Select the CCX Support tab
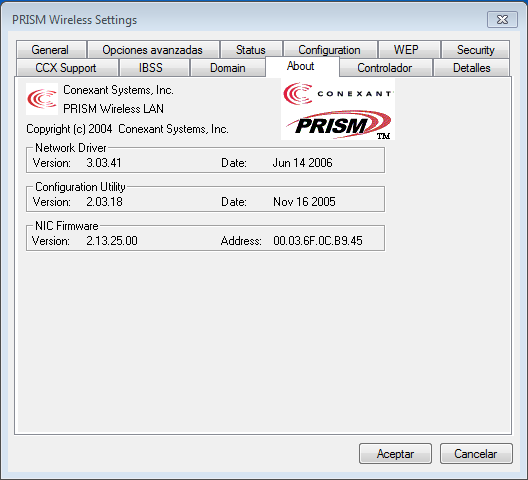Screen dimensions: 528x480 [67, 68]
